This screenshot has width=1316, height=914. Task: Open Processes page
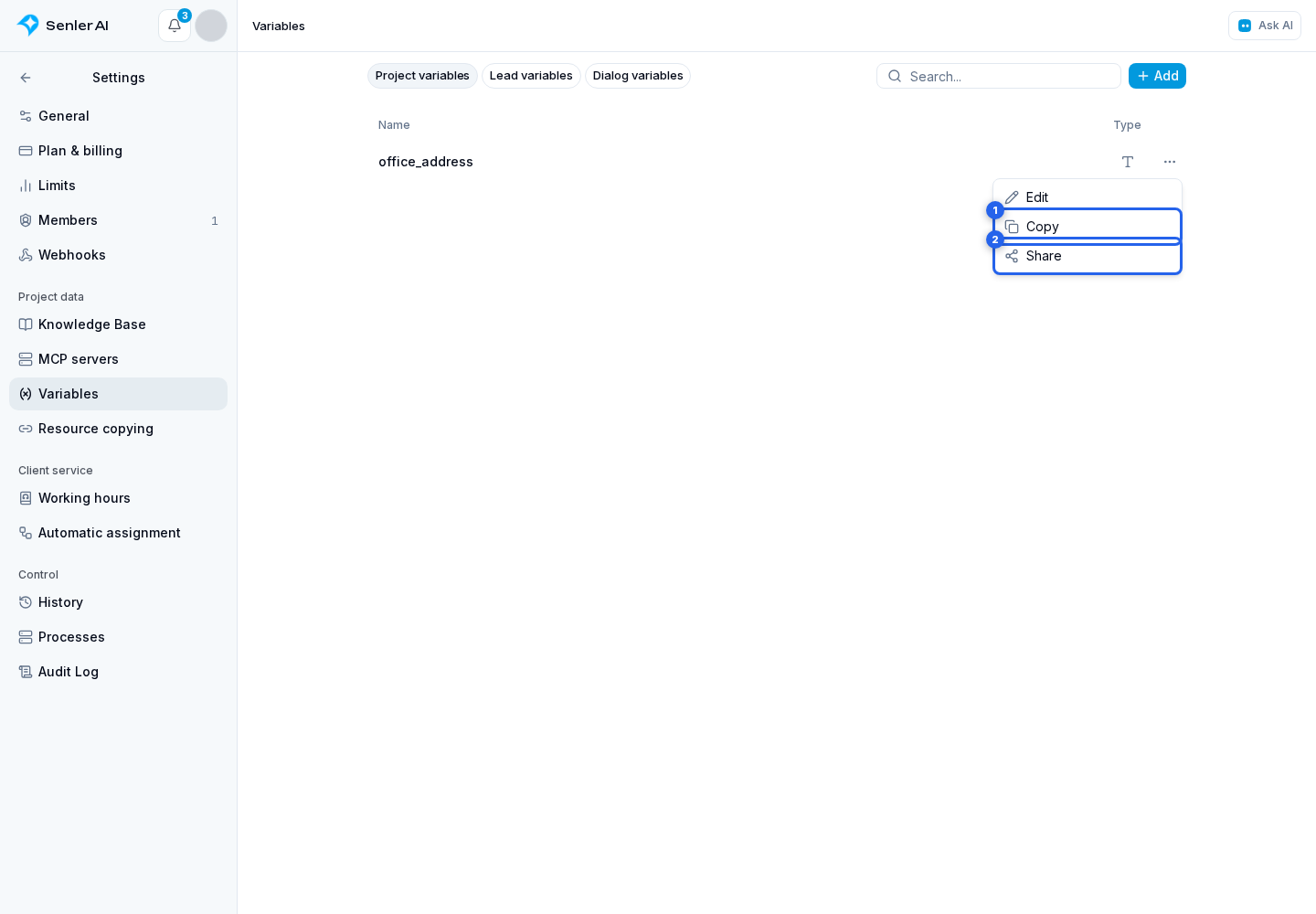(118, 637)
